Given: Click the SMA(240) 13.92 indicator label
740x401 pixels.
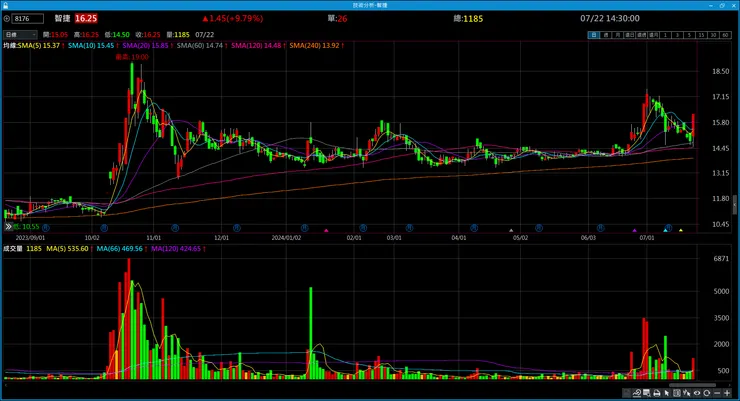Looking at the screenshot, I should [x=314, y=45].
